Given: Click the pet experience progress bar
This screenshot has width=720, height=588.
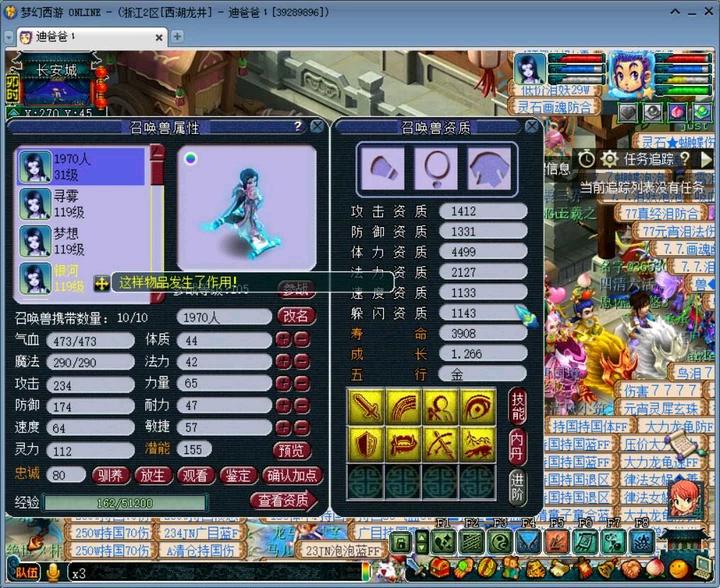Looking at the screenshot, I should tap(124, 503).
